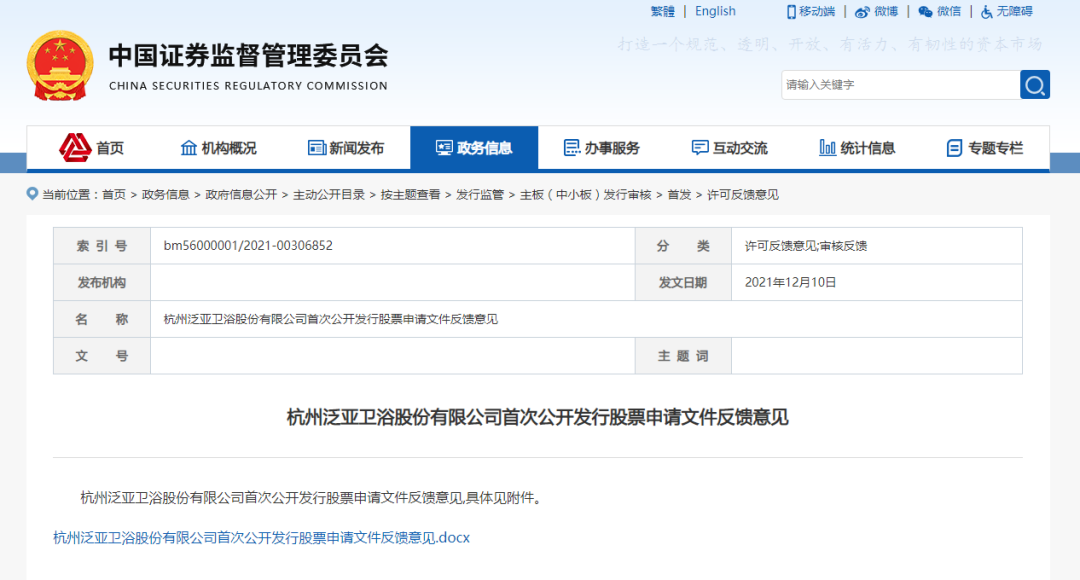Screen dimensions: 1080x580
Task: Go to 首页 in the breadcrumb
Action: click(114, 195)
